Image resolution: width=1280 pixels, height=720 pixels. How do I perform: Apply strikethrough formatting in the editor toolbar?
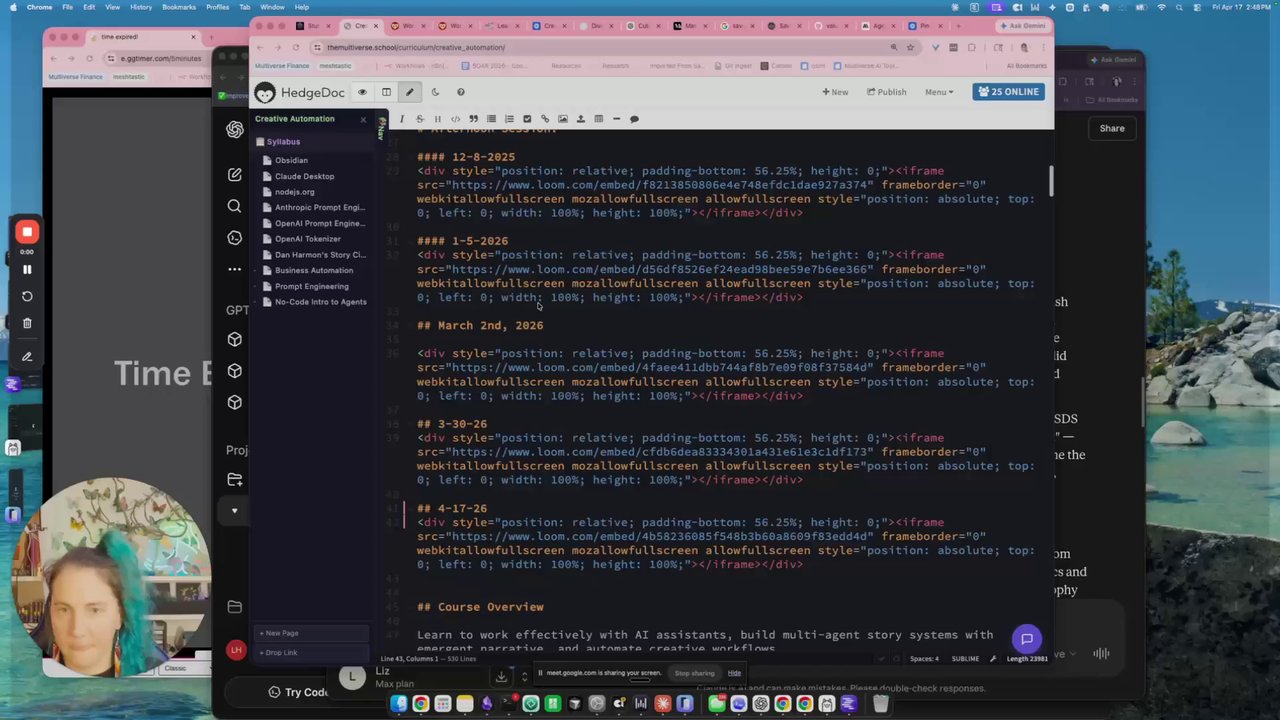click(x=419, y=119)
